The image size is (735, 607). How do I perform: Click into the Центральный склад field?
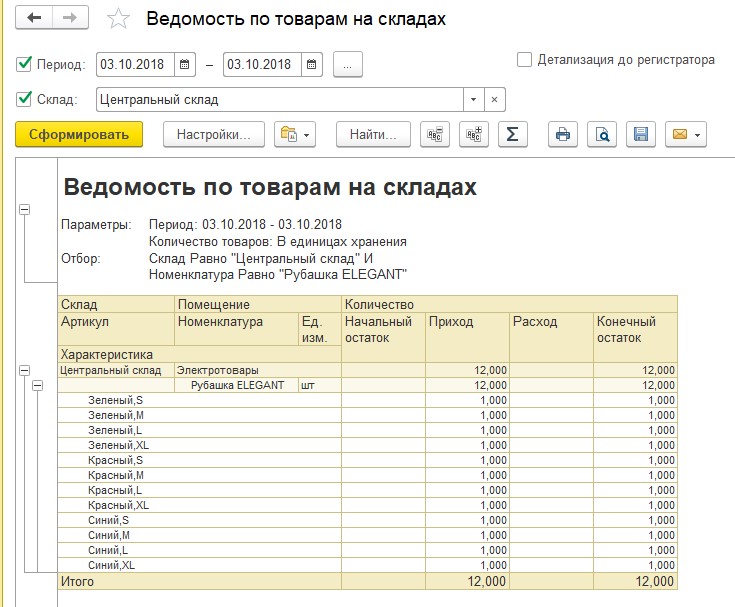coord(280,99)
